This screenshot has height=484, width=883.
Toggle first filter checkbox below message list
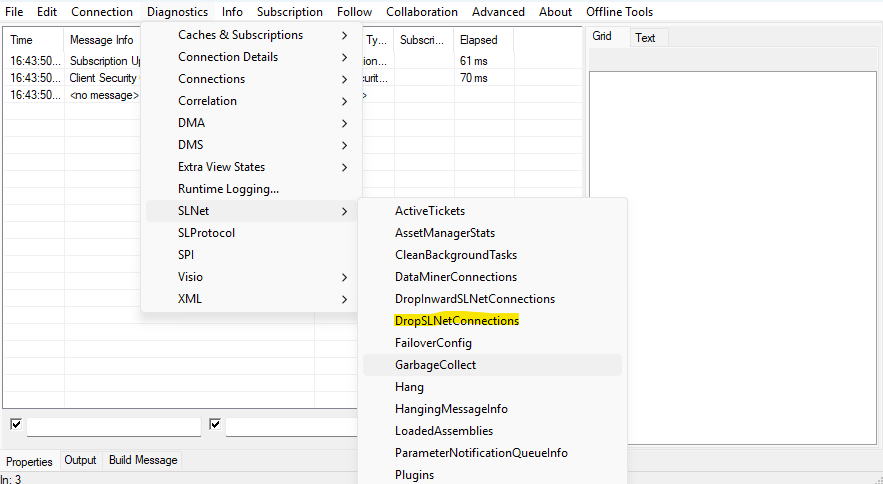16,424
